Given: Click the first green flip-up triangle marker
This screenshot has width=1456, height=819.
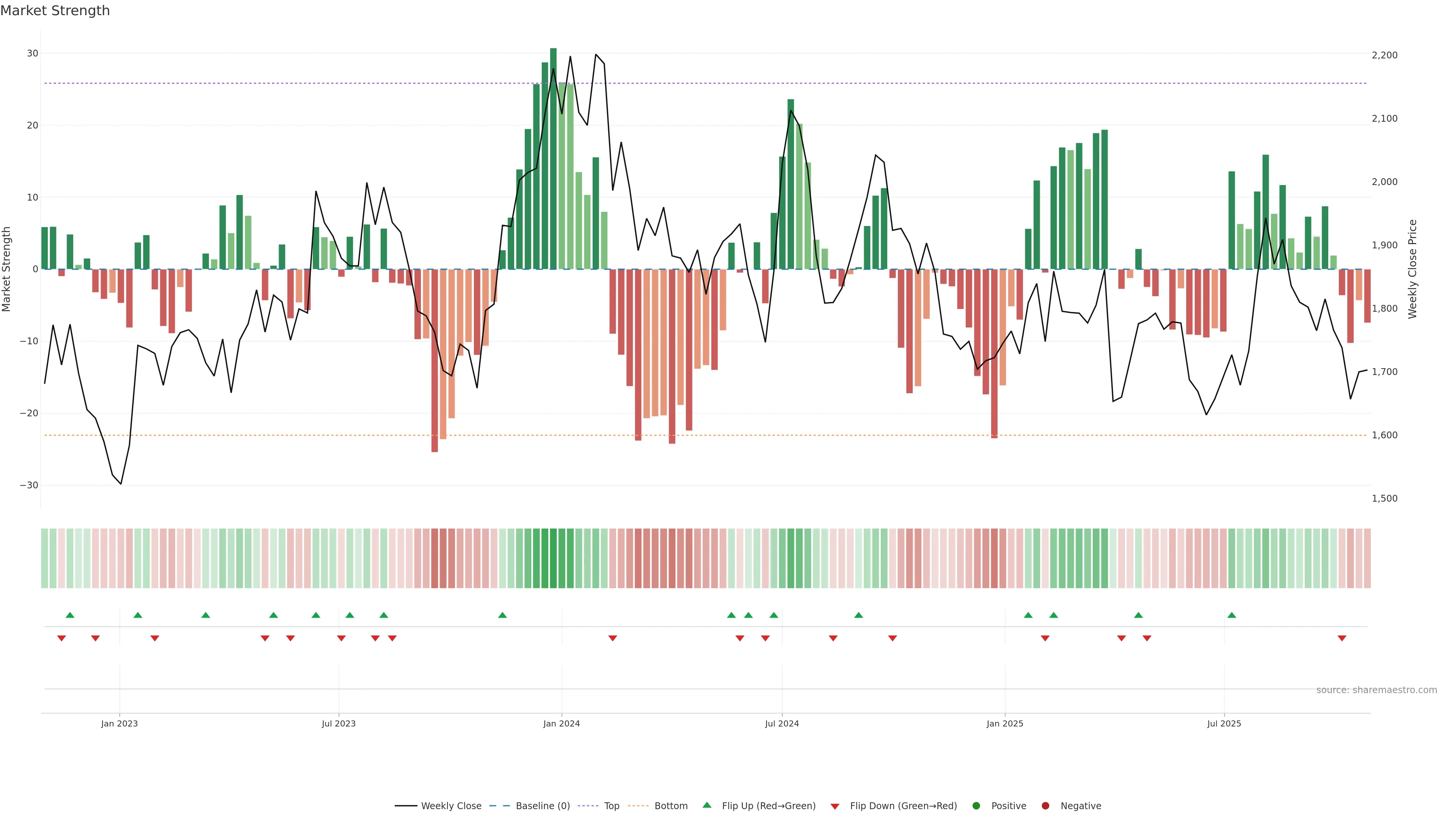Looking at the screenshot, I should (70, 615).
